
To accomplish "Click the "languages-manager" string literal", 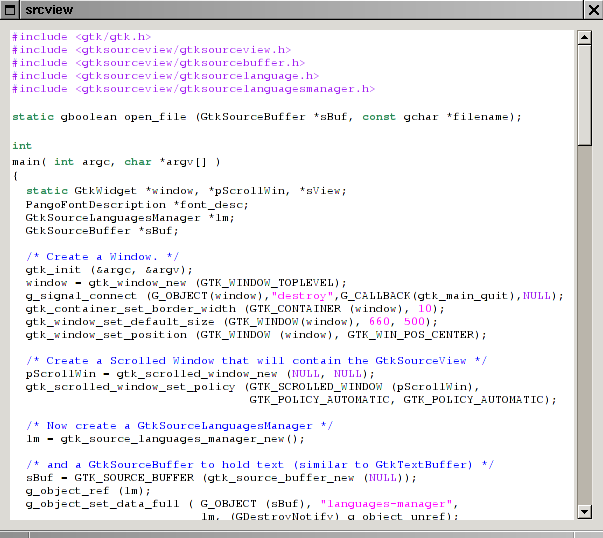I will 386,504.
